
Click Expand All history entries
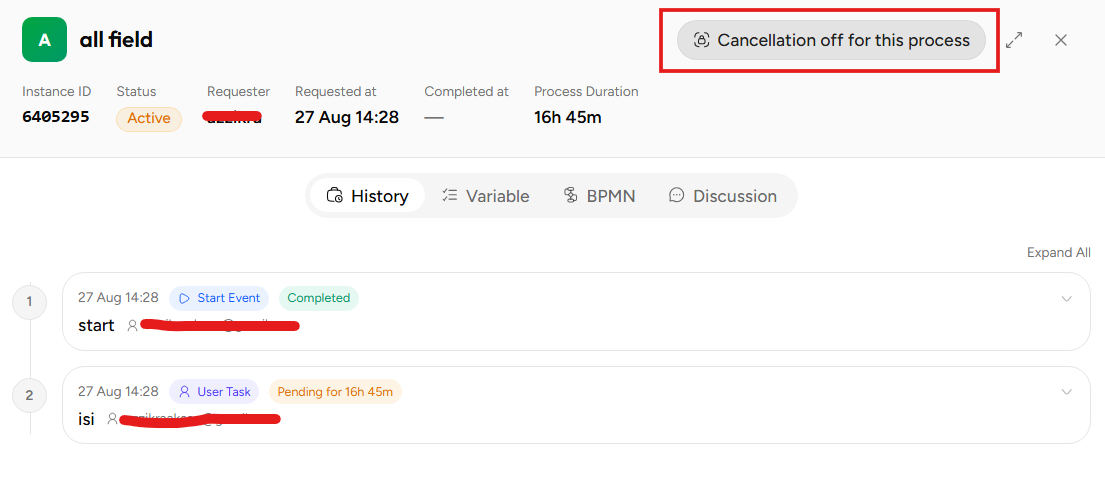coord(1058,252)
